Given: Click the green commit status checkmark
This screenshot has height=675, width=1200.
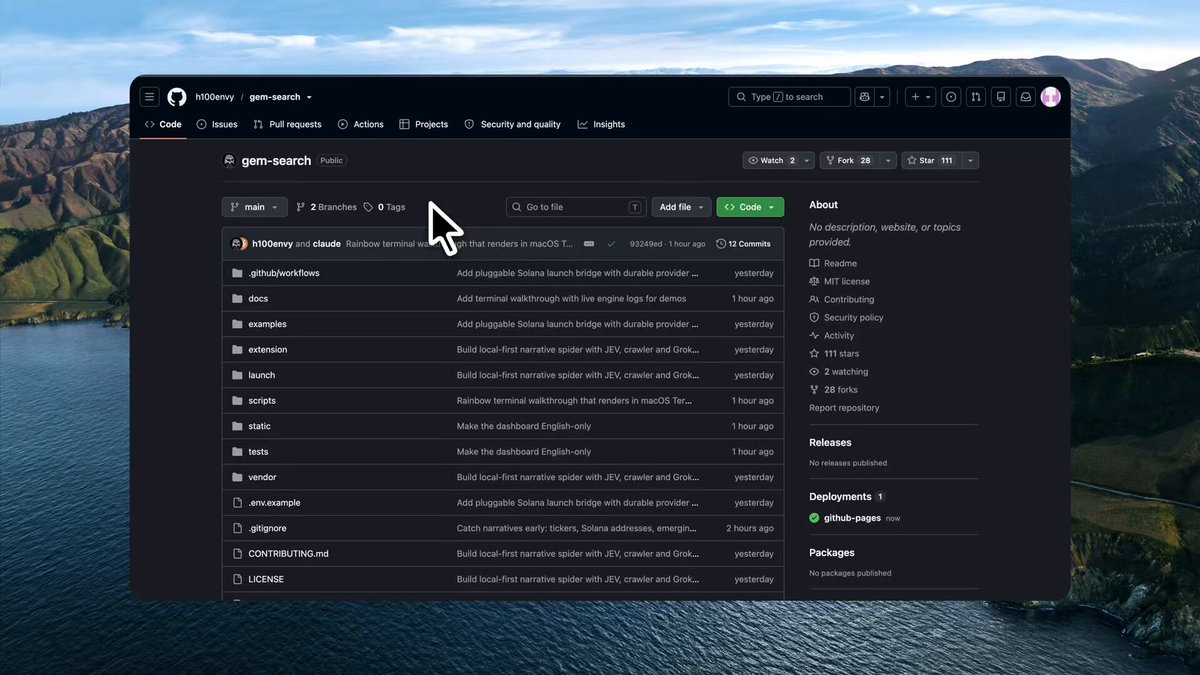Looking at the screenshot, I should click(611, 244).
